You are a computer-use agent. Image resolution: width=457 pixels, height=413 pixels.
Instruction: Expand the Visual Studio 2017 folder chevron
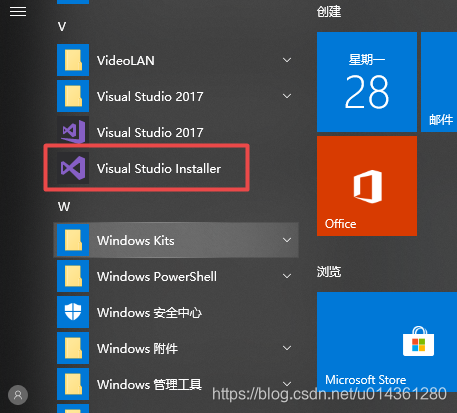(287, 96)
